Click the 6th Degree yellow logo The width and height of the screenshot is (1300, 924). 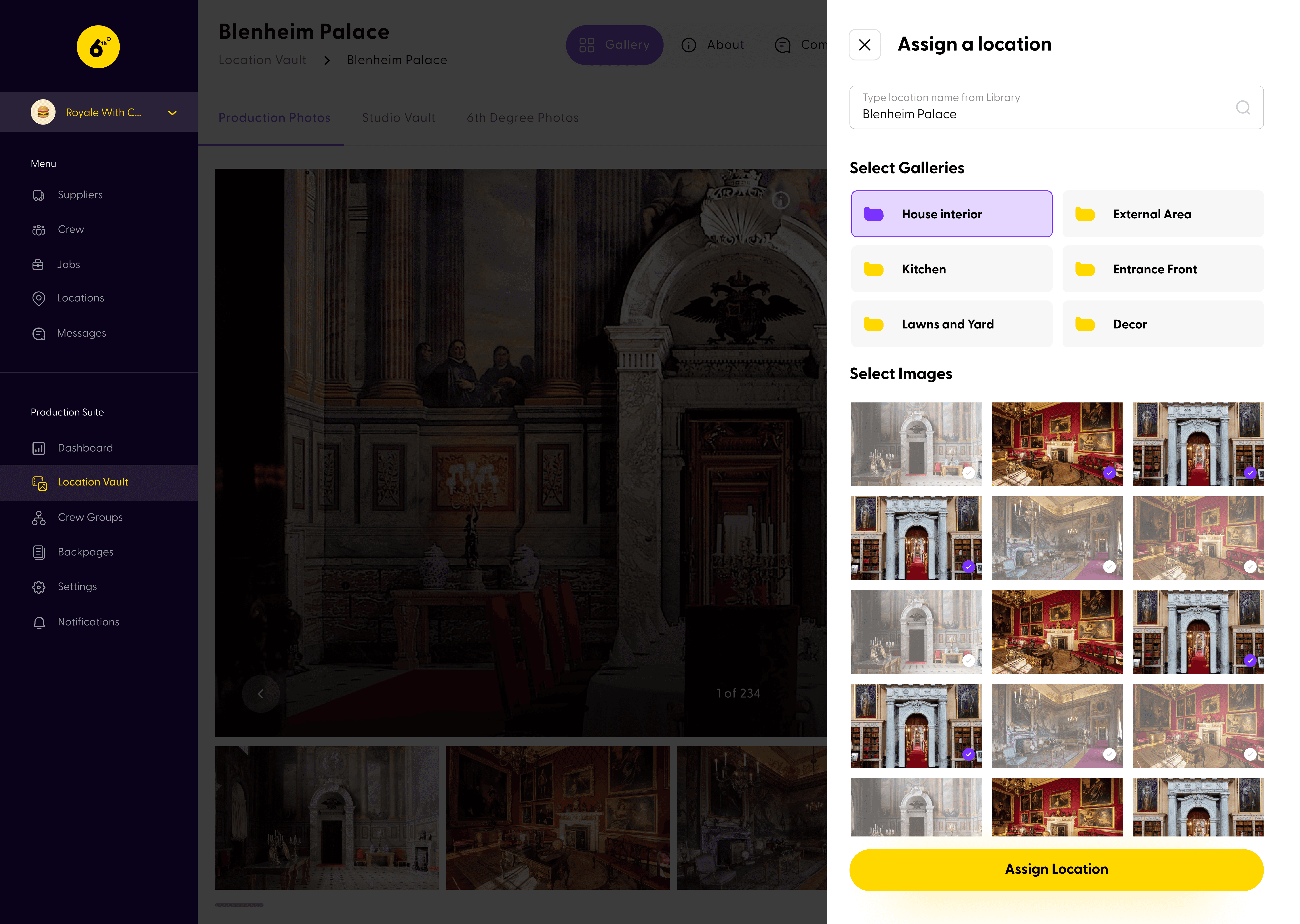98,47
